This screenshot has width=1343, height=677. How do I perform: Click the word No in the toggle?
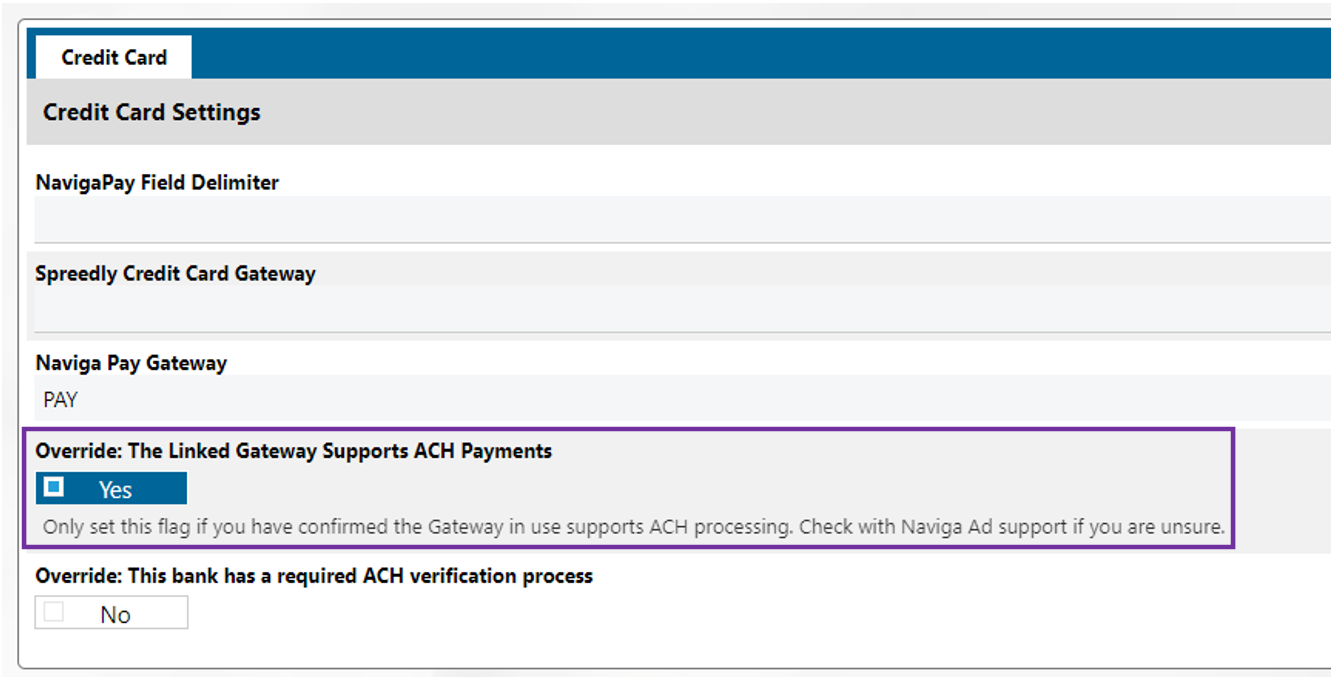(115, 615)
